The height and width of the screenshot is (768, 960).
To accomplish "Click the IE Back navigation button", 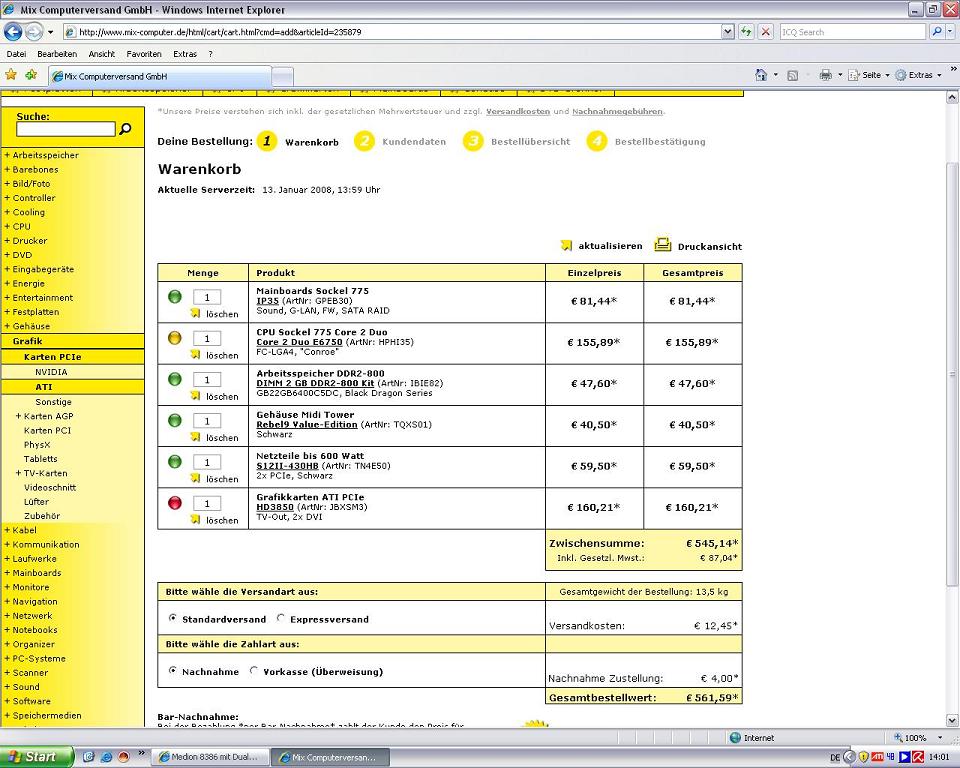I will (13, 31).
